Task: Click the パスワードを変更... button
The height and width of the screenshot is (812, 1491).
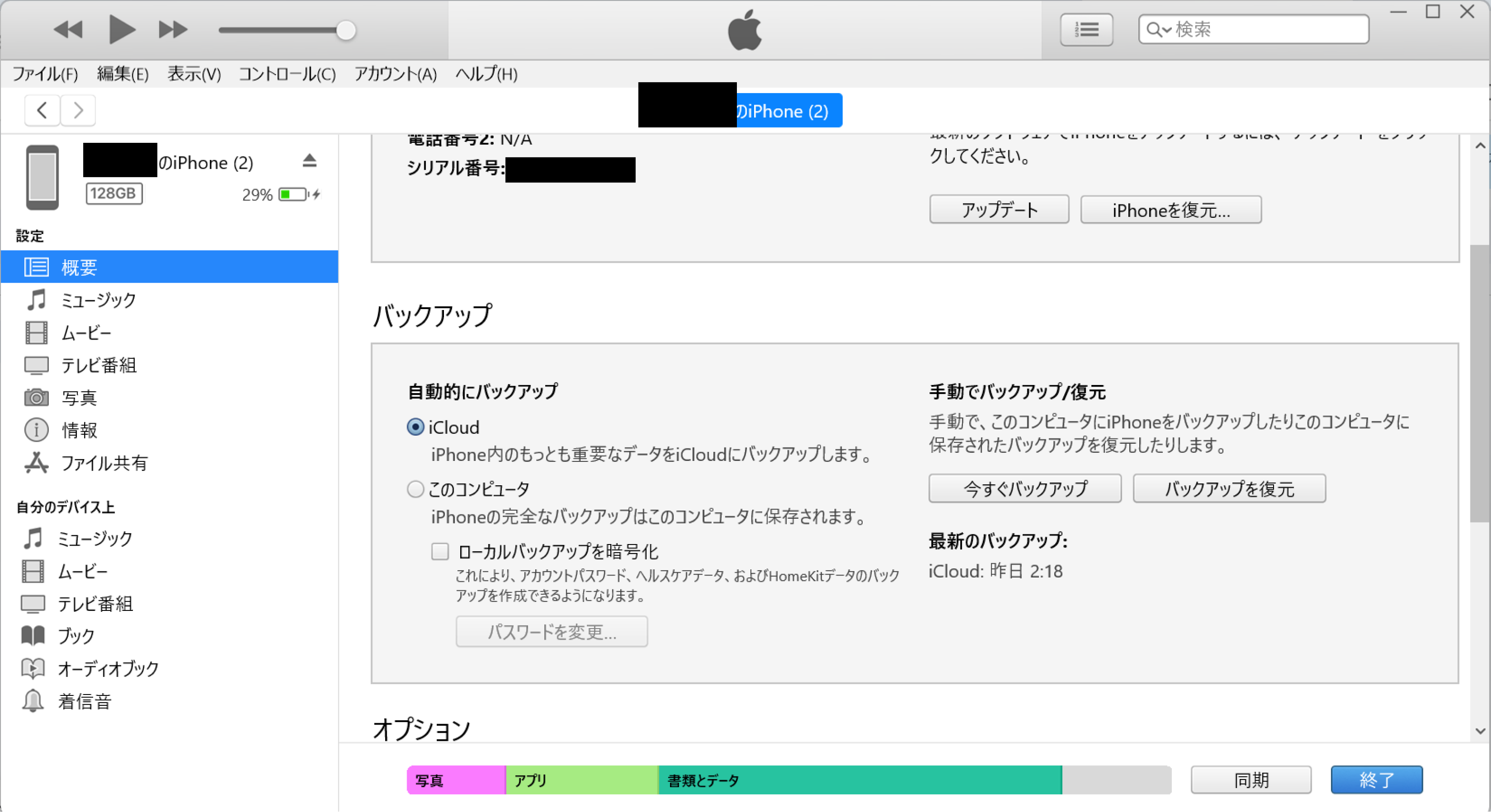Action: pos(551,631)
